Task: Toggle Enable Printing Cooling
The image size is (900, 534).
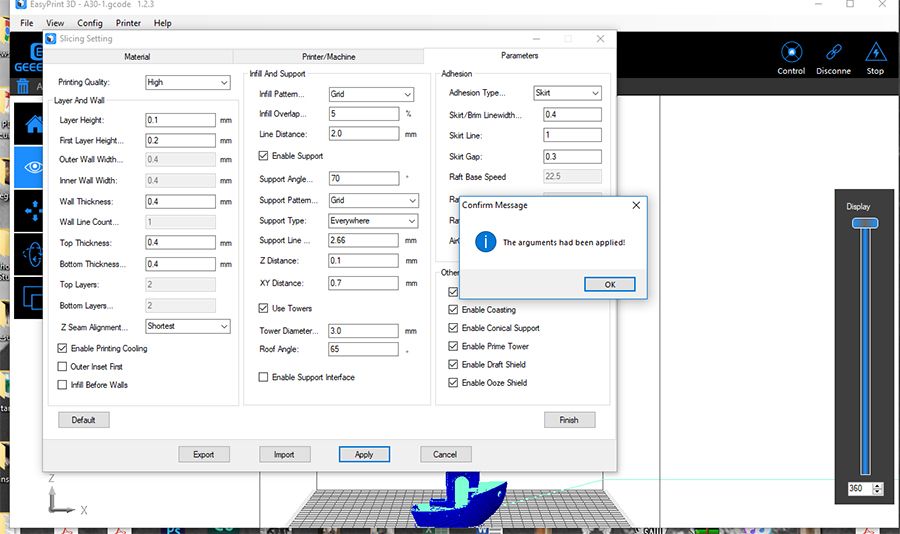Action: point(63,349)
